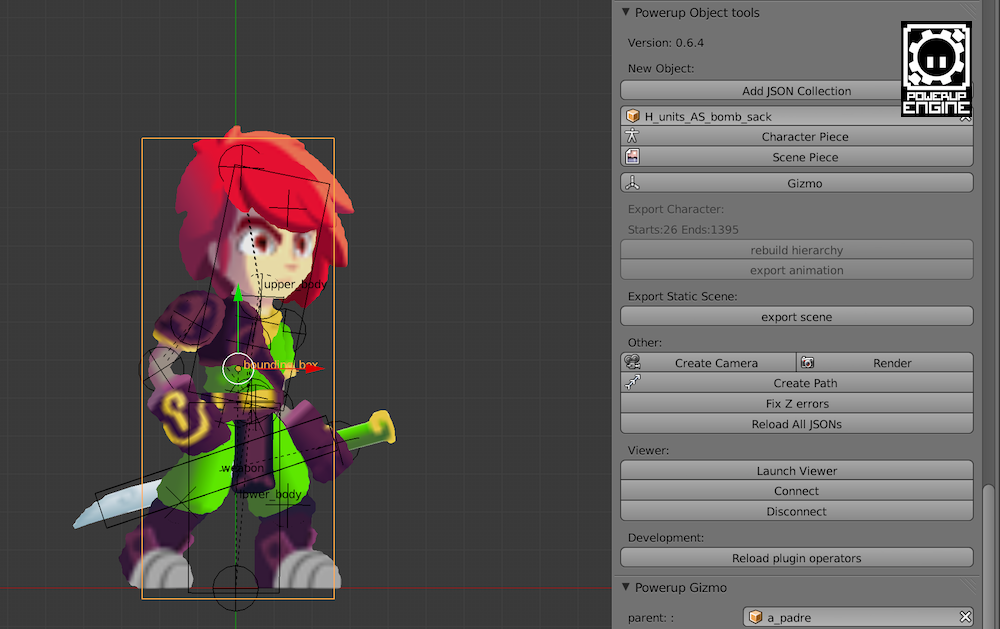The image size is (1000, 629).
Task: Click Reload plugin operators
Action: (797, 558)
